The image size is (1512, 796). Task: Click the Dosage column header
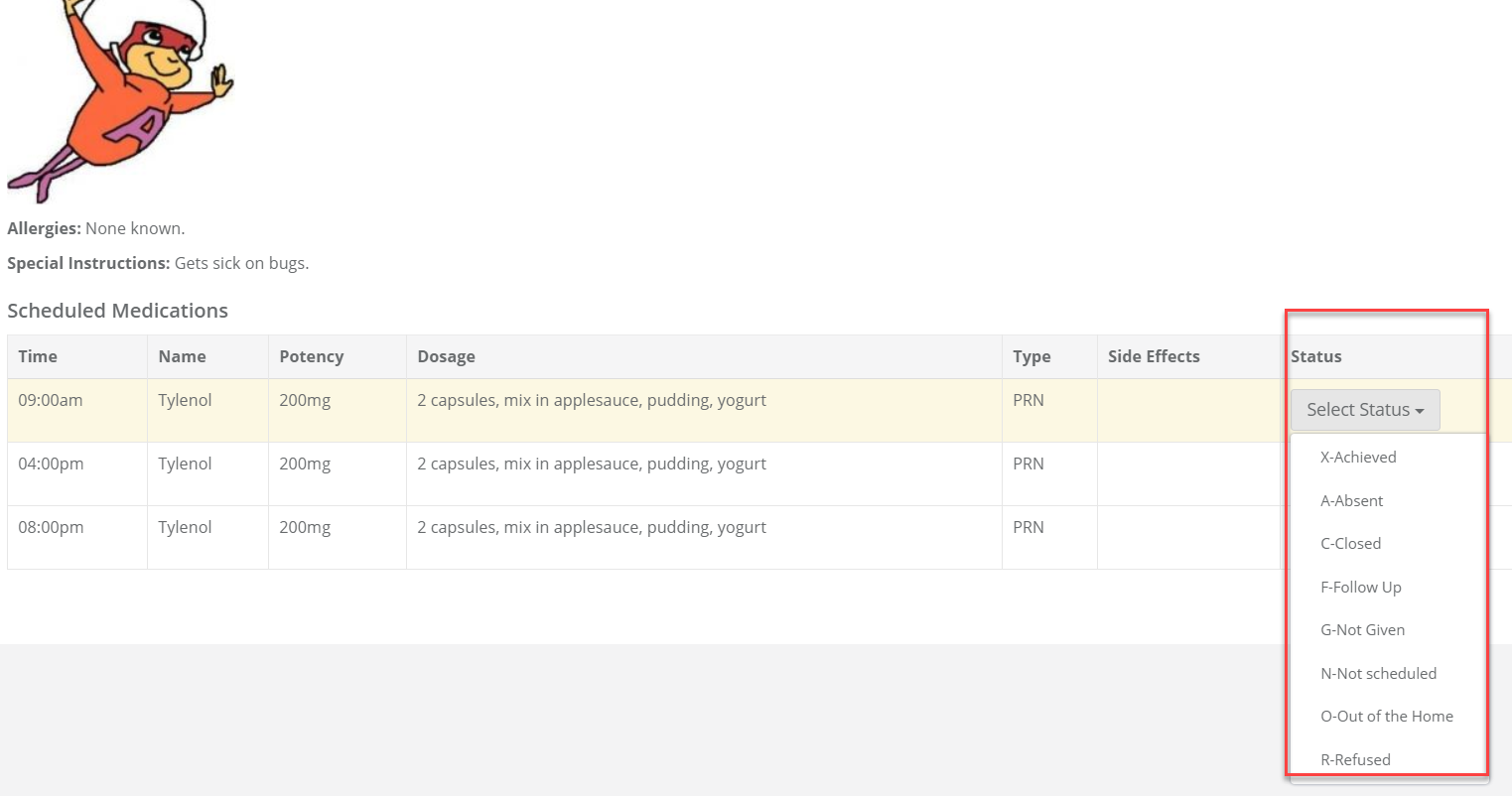446,356
